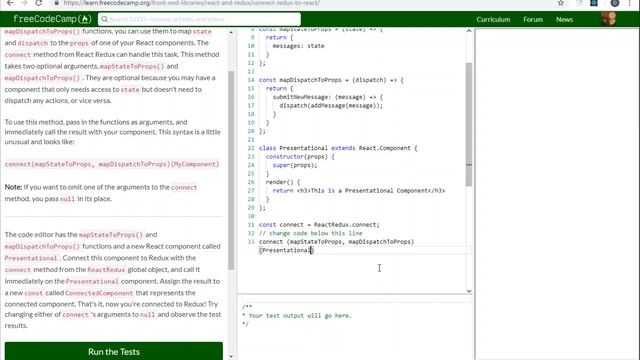Click the code editor scrollbar thumb
This screenshot has height=360, width=640.
[469, 124]
